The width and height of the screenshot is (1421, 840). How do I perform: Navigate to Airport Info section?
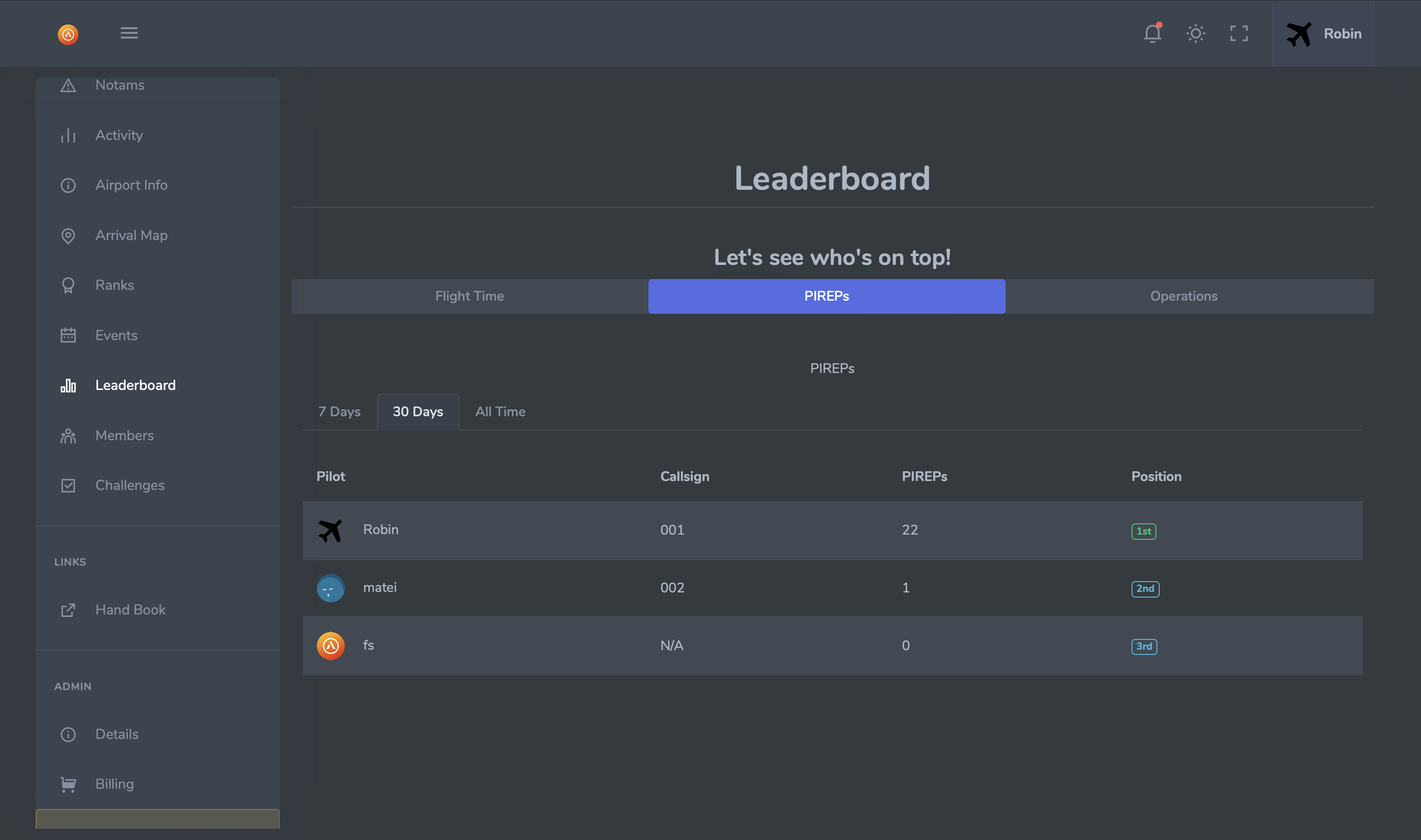tap(131, 184)
